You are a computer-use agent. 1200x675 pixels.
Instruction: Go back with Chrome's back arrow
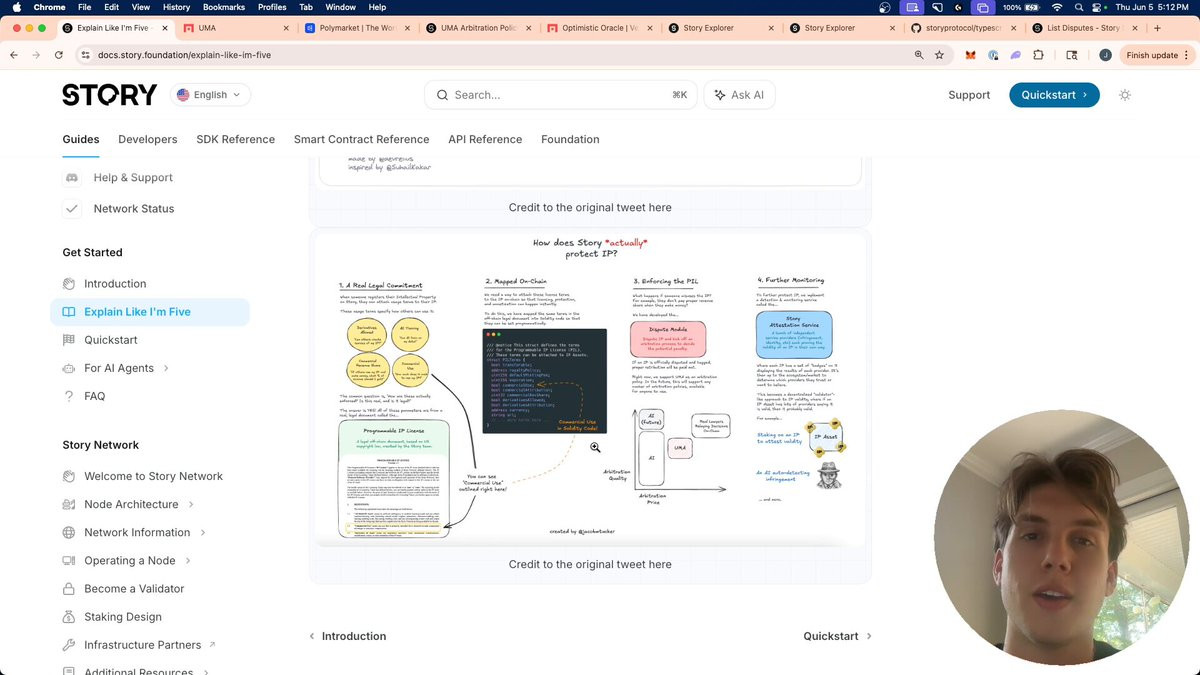[x=14, y=55]
